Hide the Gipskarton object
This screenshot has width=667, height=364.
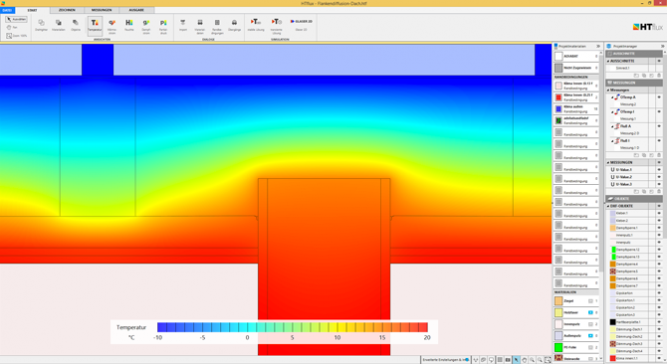pyautogui.click(x=659, y=293)
